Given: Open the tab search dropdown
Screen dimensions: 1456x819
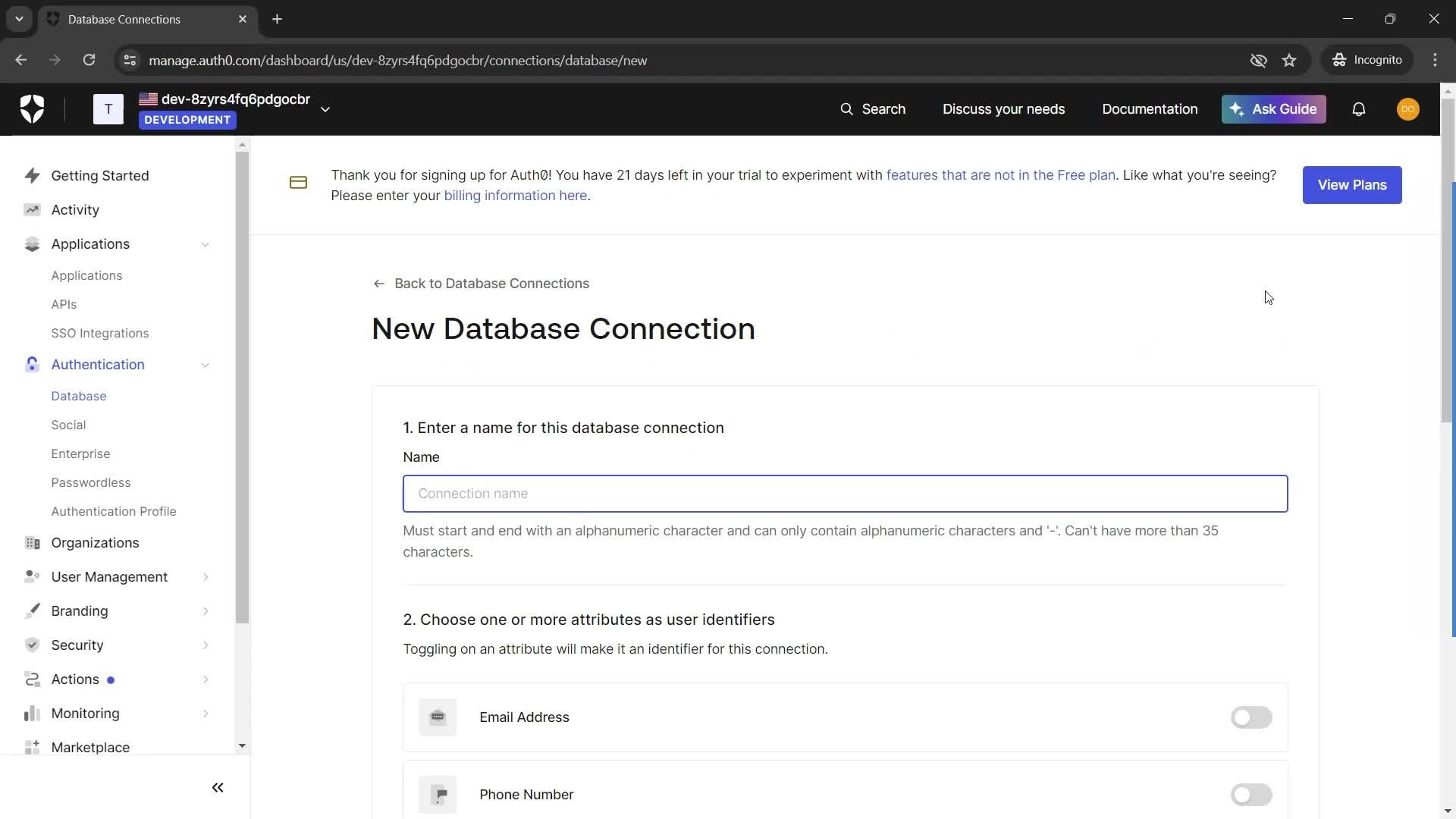Looking at the screenshot, I should coord(19,19).
